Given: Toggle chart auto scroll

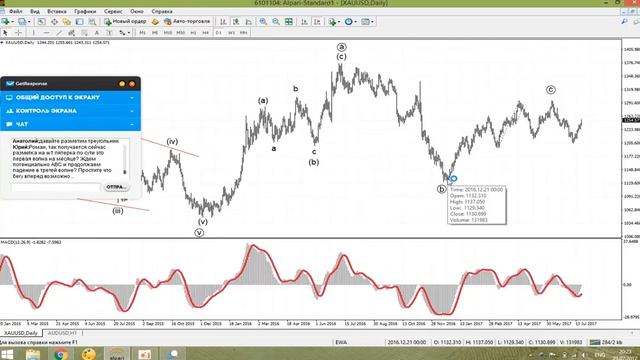Looking at the screenshot, I should [304, 22].
